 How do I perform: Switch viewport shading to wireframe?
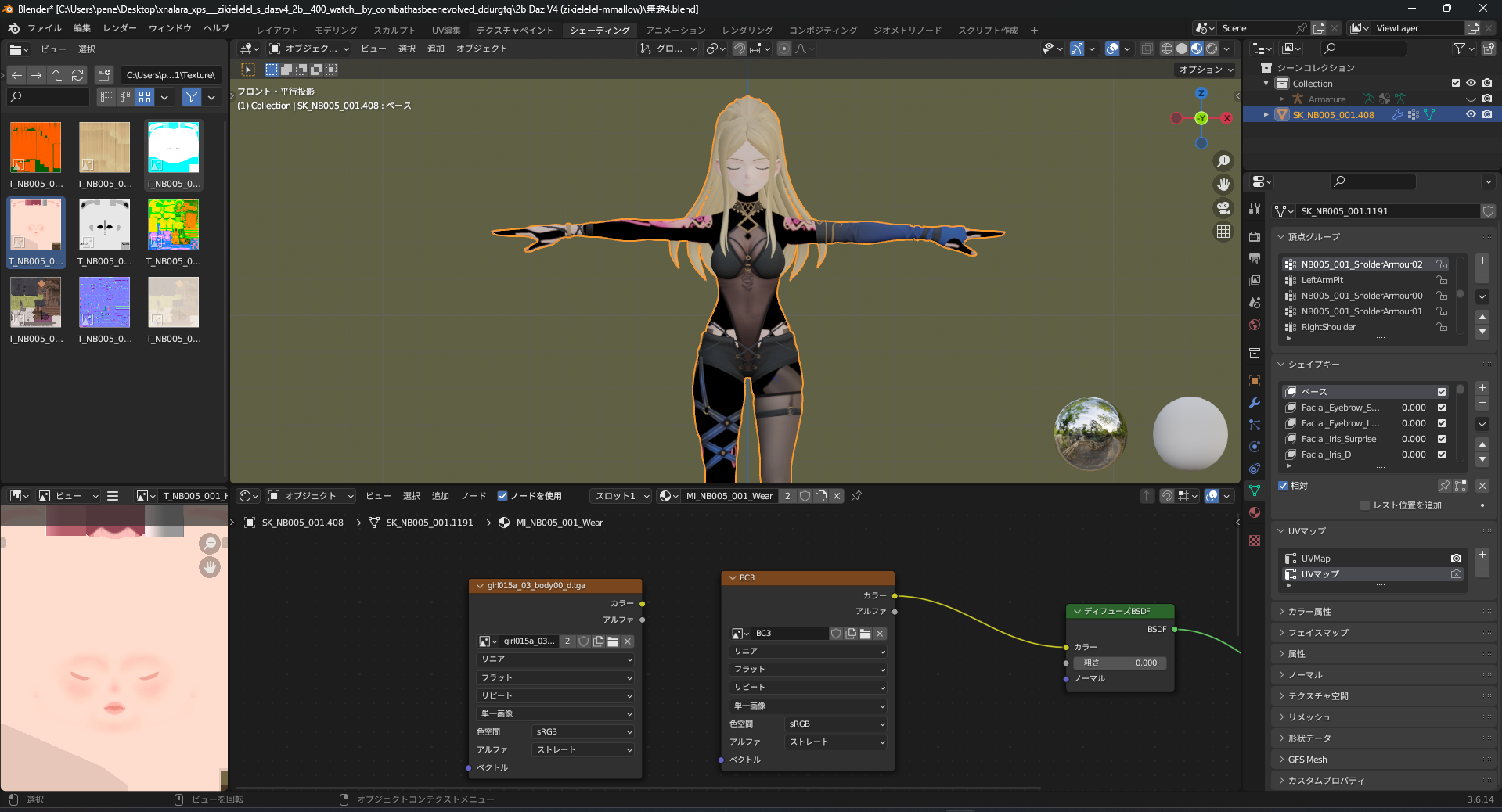[x=1167, y=49]
